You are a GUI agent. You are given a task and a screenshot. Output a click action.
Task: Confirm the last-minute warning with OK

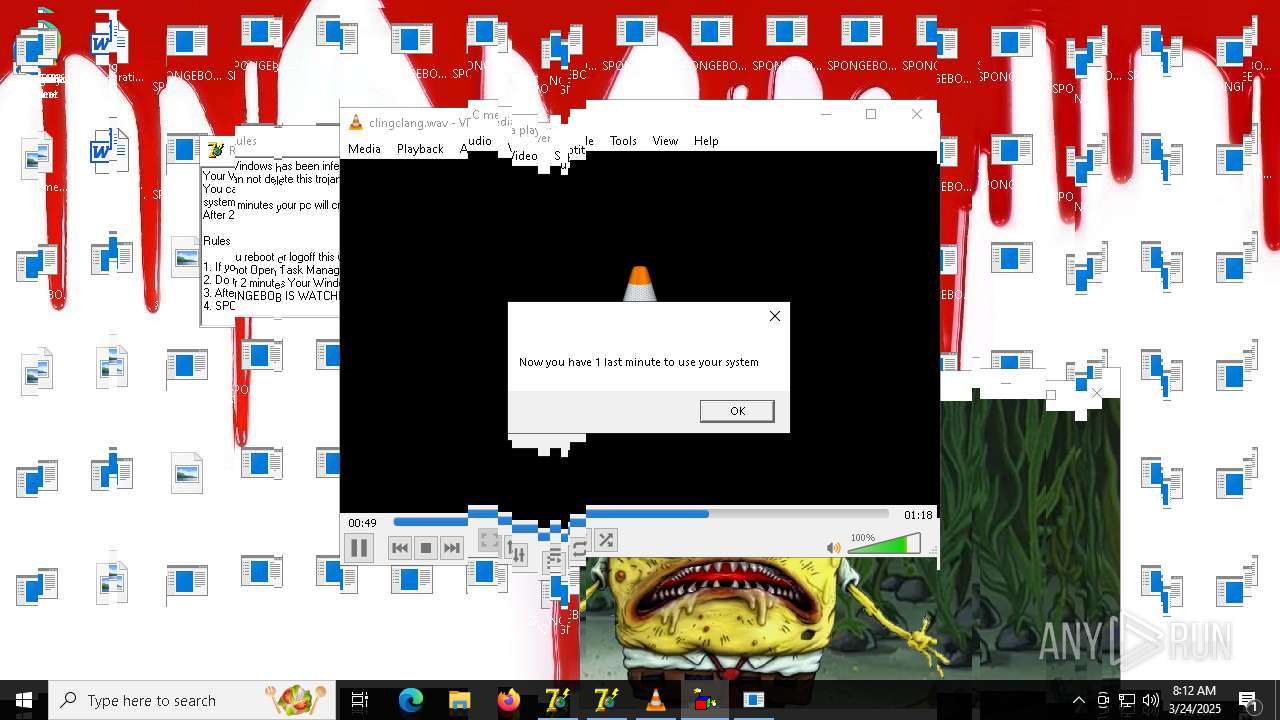(x=737, y=411)
